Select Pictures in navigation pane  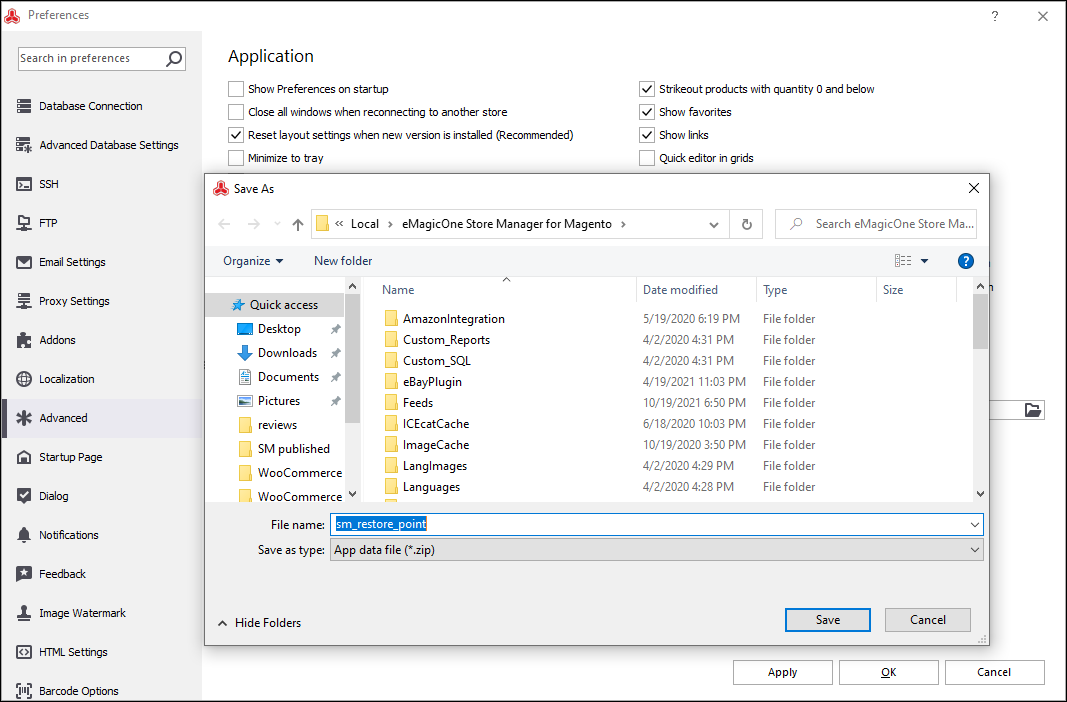pyautogui.click(x=278, y=401)
